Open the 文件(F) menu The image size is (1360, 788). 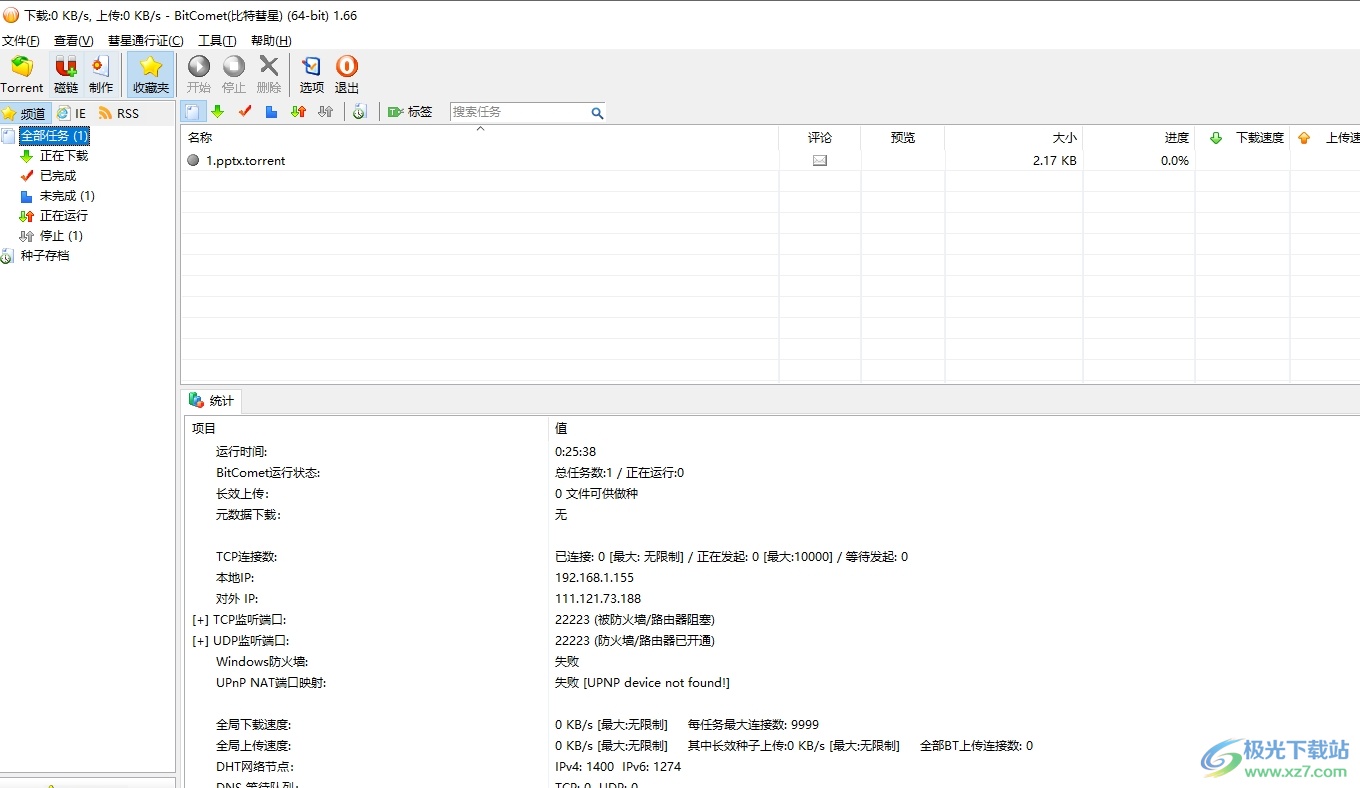tap(21, 41)
